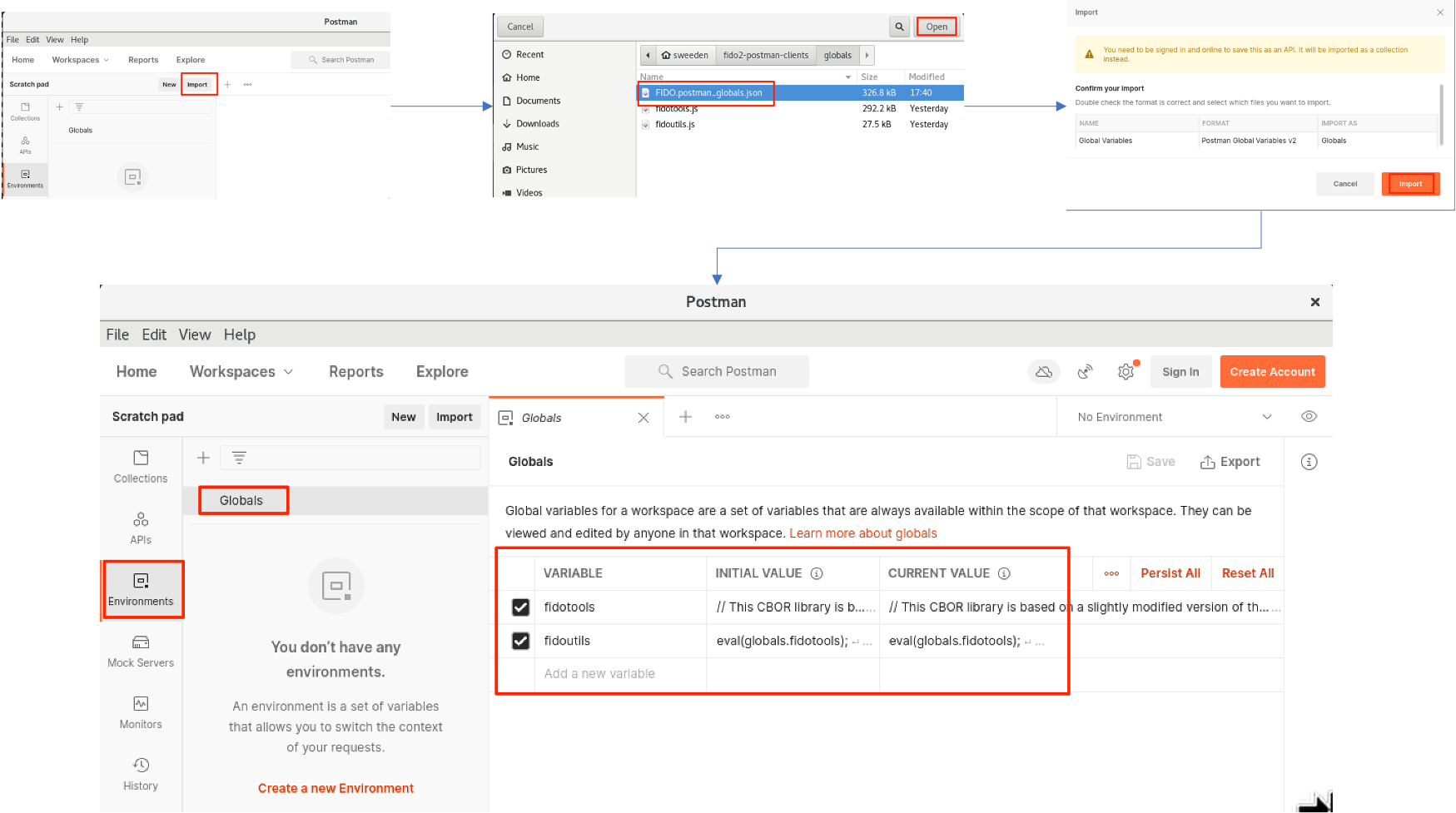Click the plus icon to create environment
The width and height of the screenshot is (1456, 813).
203,458
